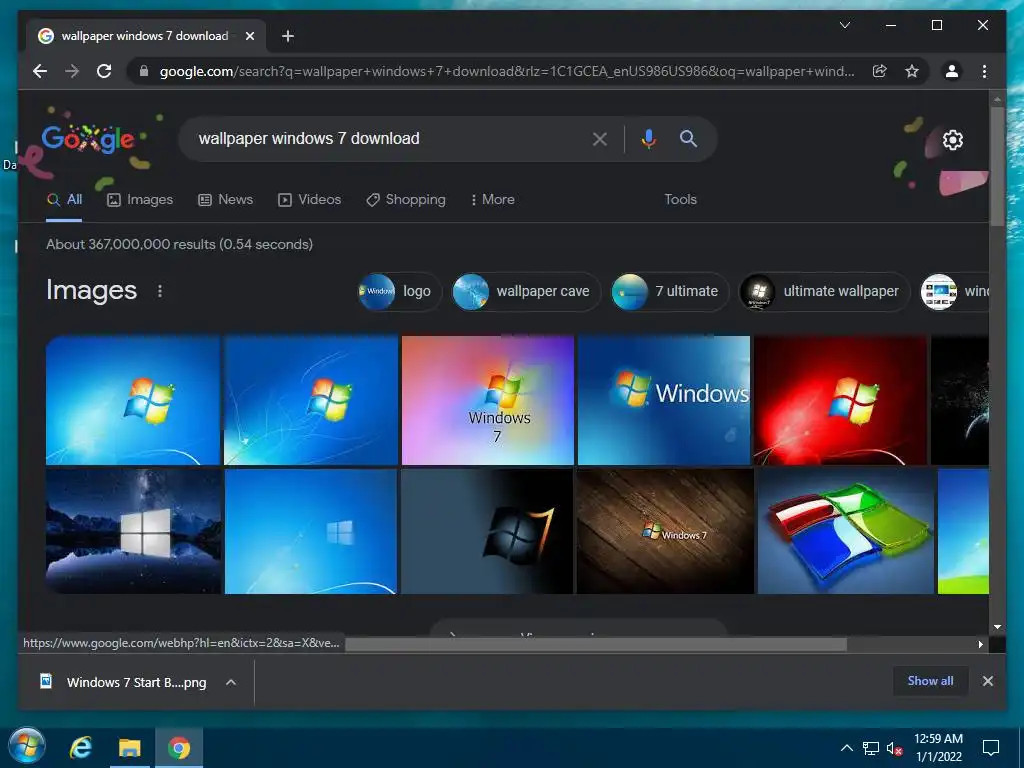Show hidden system tray icons

846,748
